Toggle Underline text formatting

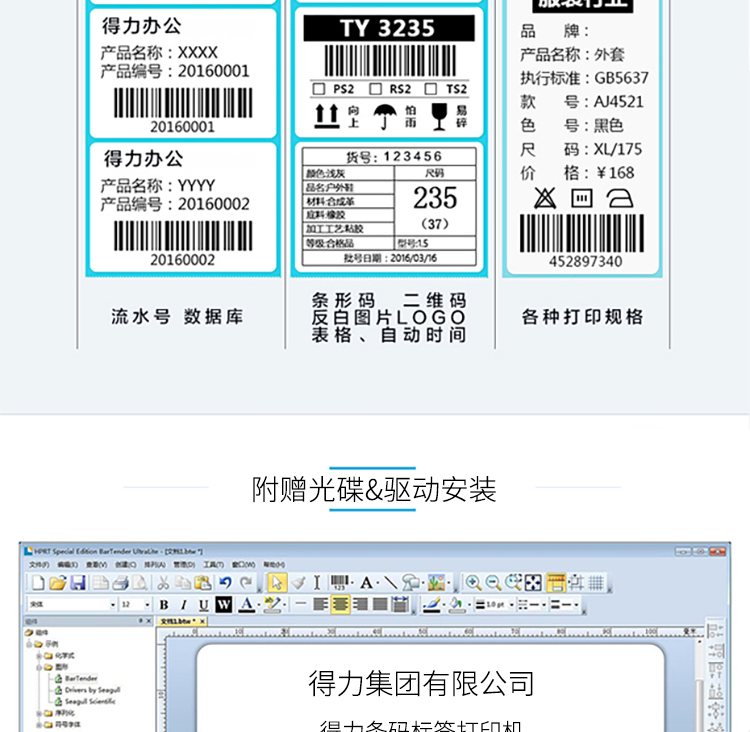(x=204, y=605)
